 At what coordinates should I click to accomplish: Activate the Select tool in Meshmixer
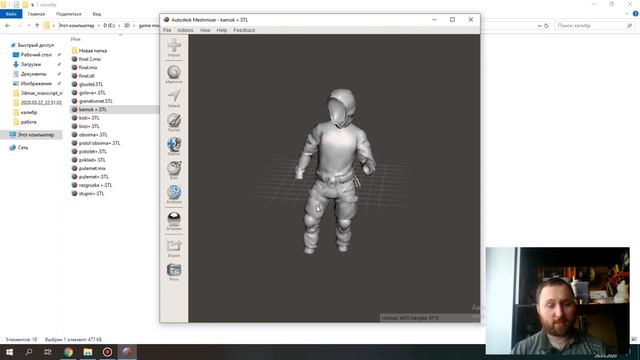coord(174,99)
